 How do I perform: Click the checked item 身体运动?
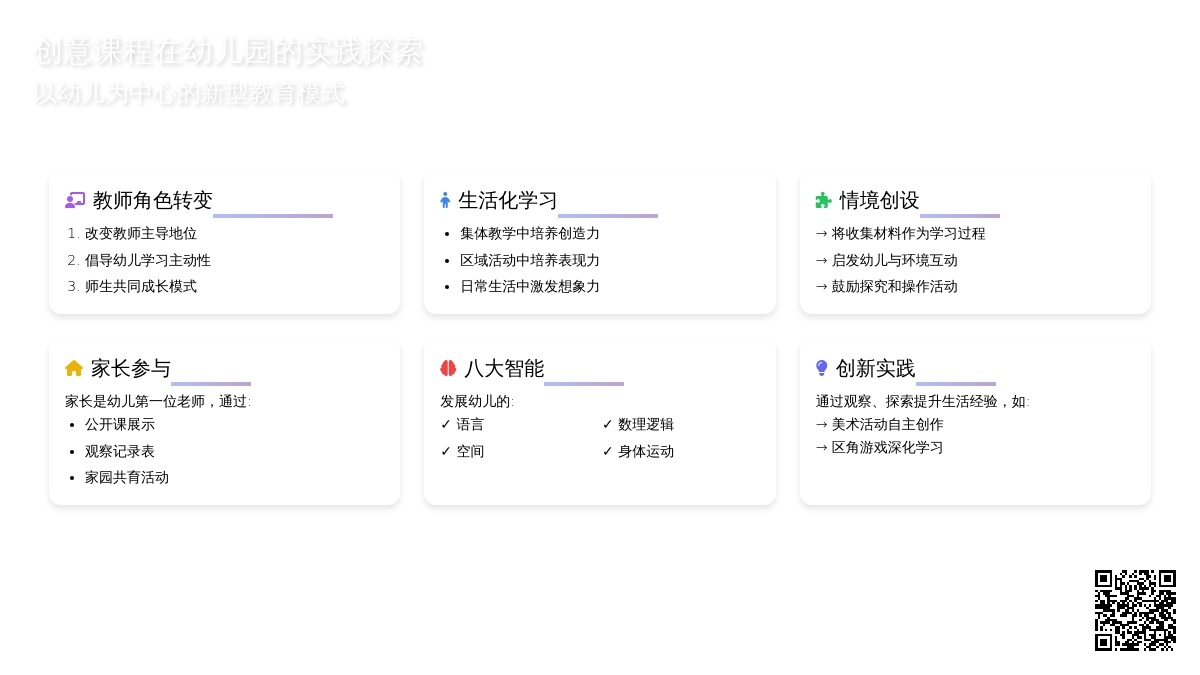638,451
